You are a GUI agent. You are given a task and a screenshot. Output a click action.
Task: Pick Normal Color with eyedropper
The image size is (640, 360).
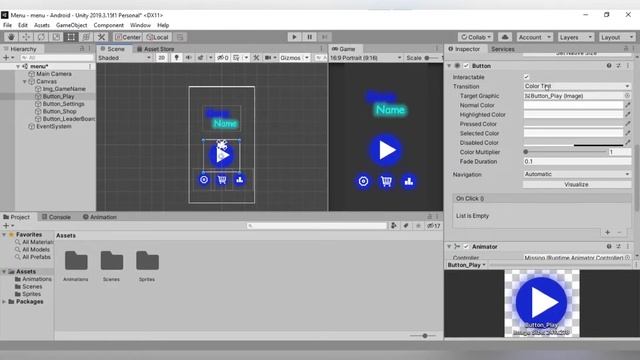[x=628, y=105]
